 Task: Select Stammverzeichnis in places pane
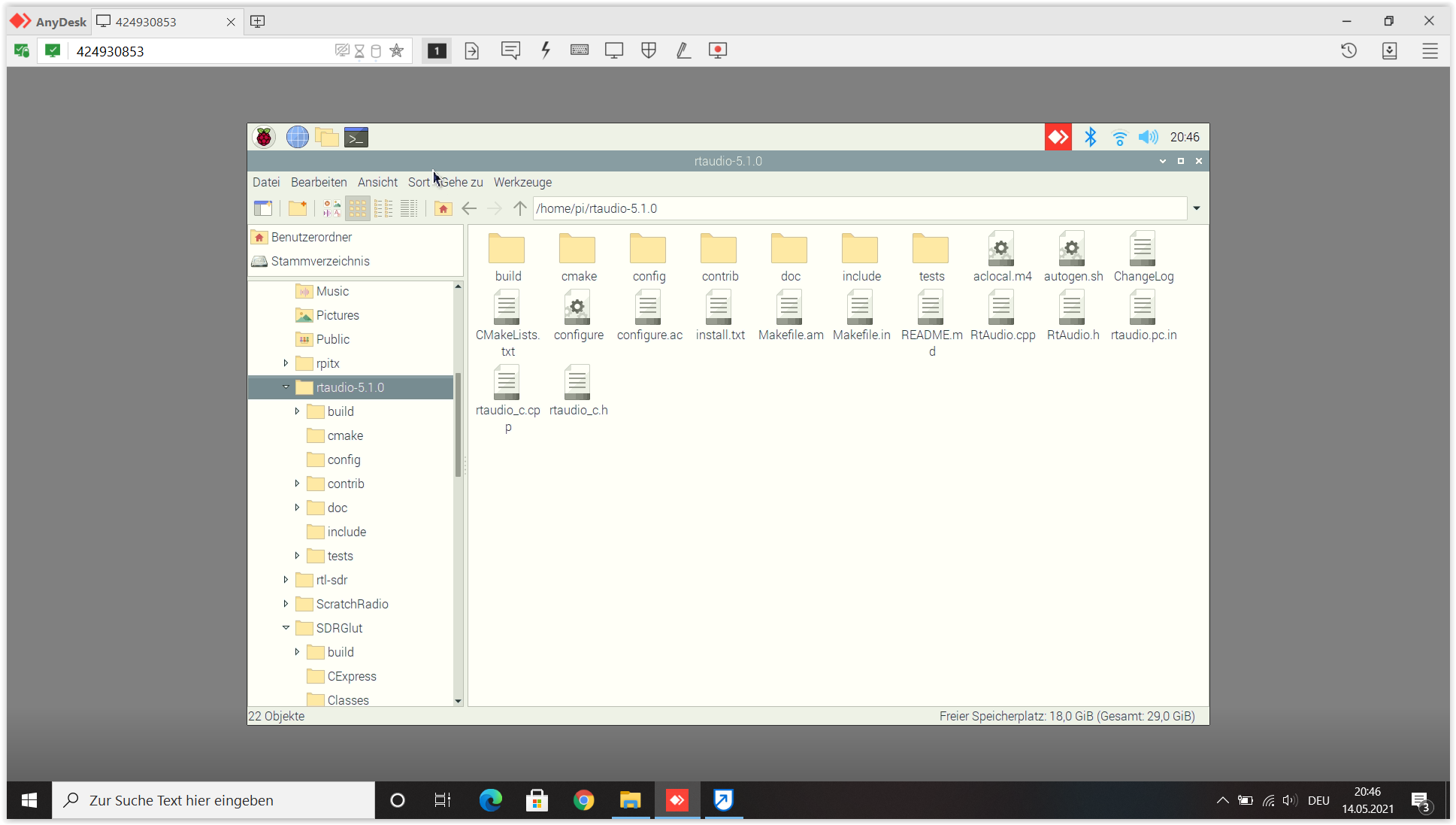point(320,261)
